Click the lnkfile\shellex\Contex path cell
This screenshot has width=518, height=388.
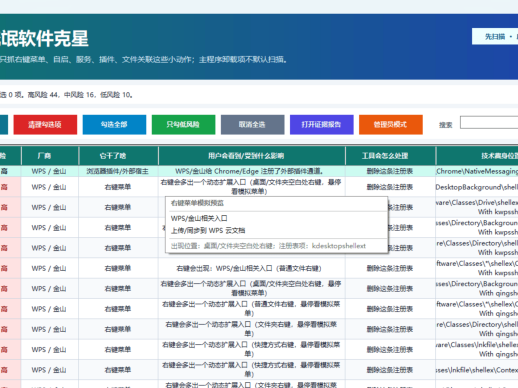(x=477, y=370)
